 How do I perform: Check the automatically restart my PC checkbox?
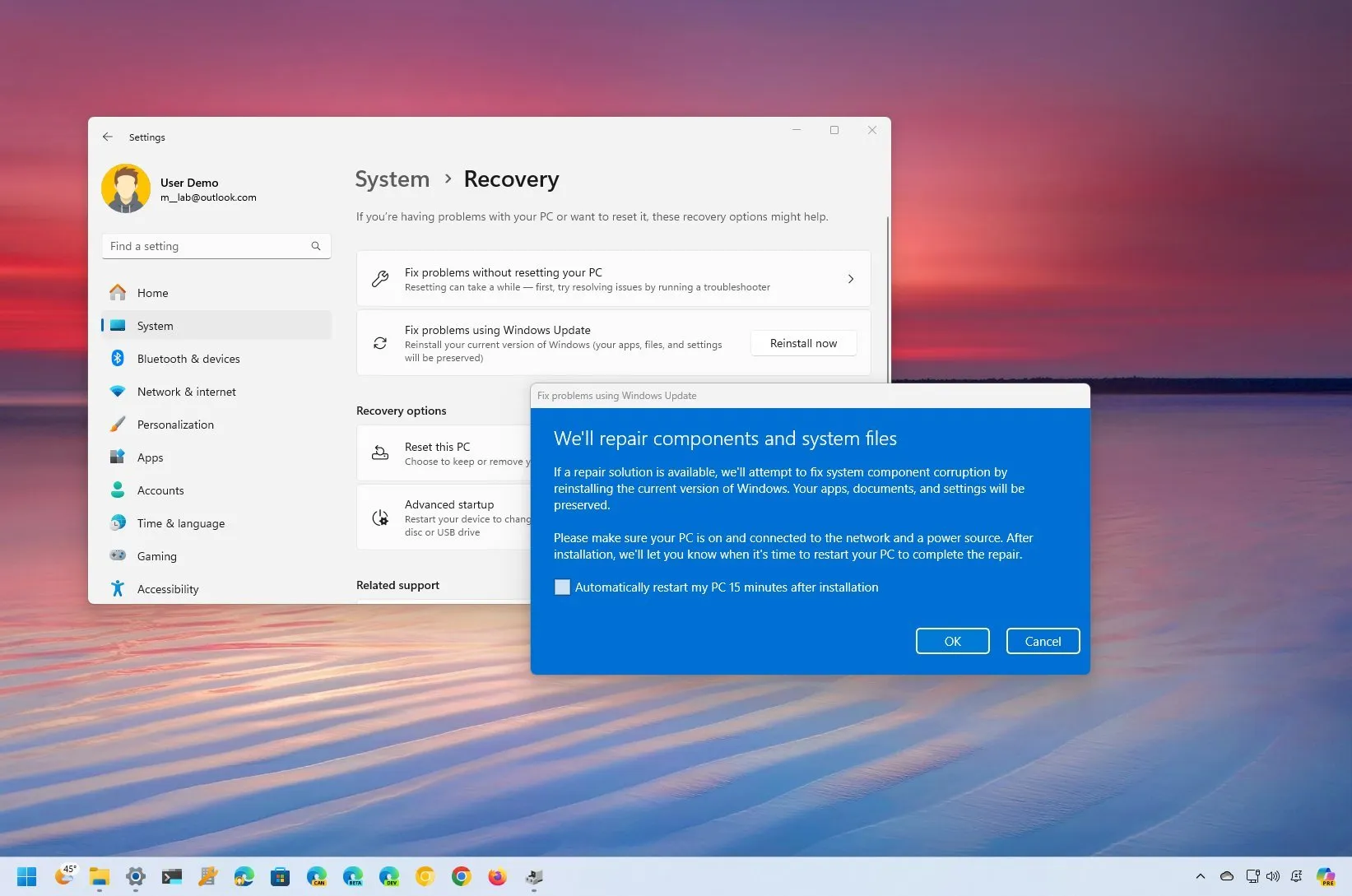(562, 587)
